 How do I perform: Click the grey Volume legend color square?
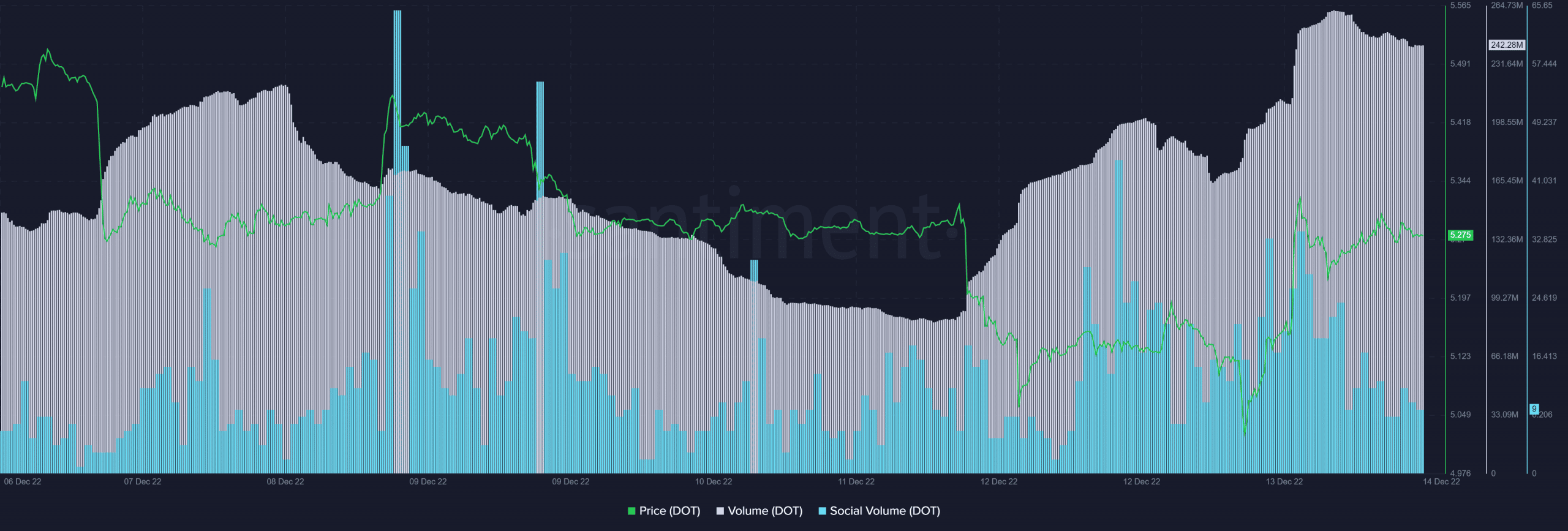(720, 511)
